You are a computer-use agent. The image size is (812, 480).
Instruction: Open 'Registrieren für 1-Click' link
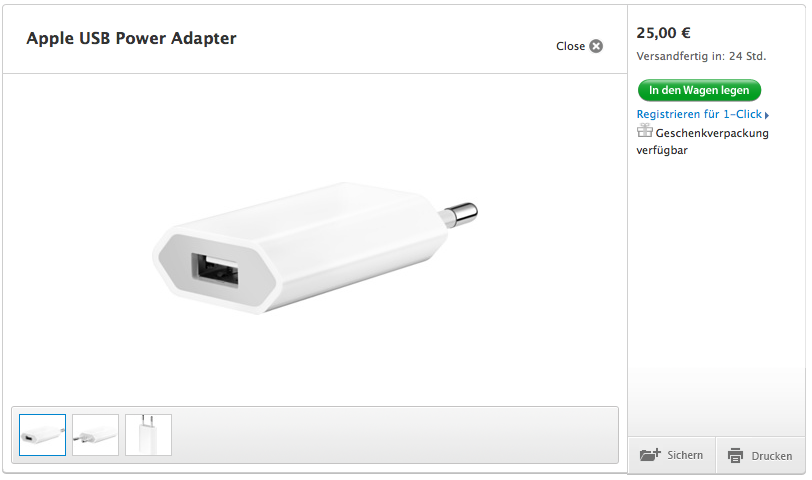(699, 114)
